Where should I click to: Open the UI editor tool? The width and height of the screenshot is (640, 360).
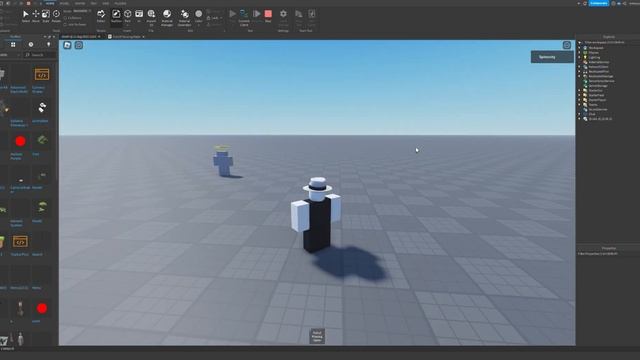(x=139, y=16)
